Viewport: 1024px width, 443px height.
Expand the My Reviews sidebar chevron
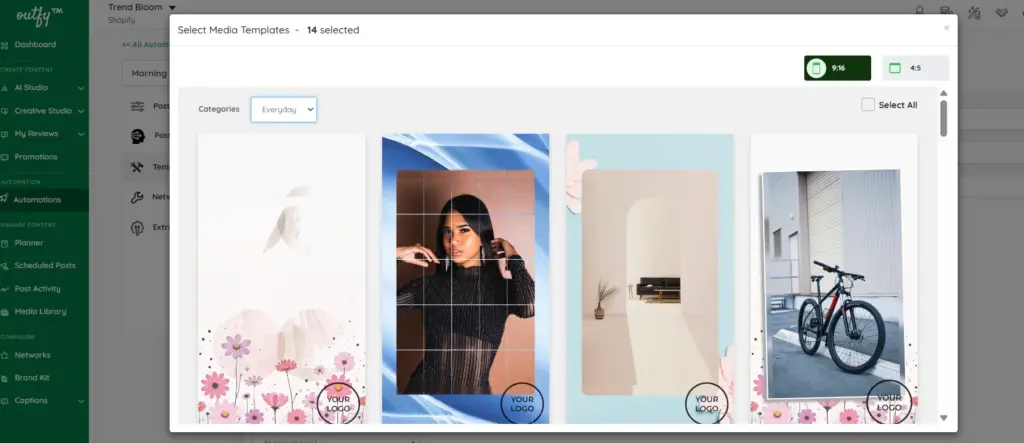coord(81,134)
